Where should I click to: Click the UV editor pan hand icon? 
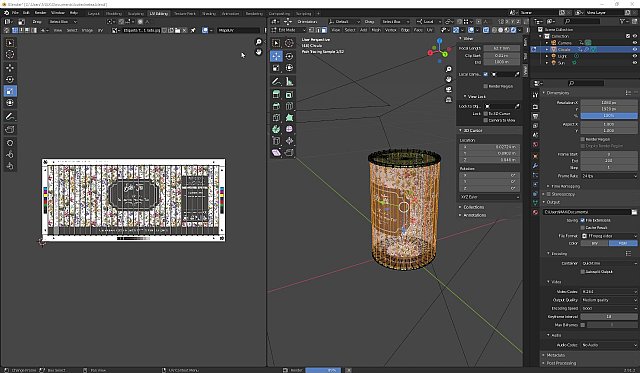click(258, 52)
